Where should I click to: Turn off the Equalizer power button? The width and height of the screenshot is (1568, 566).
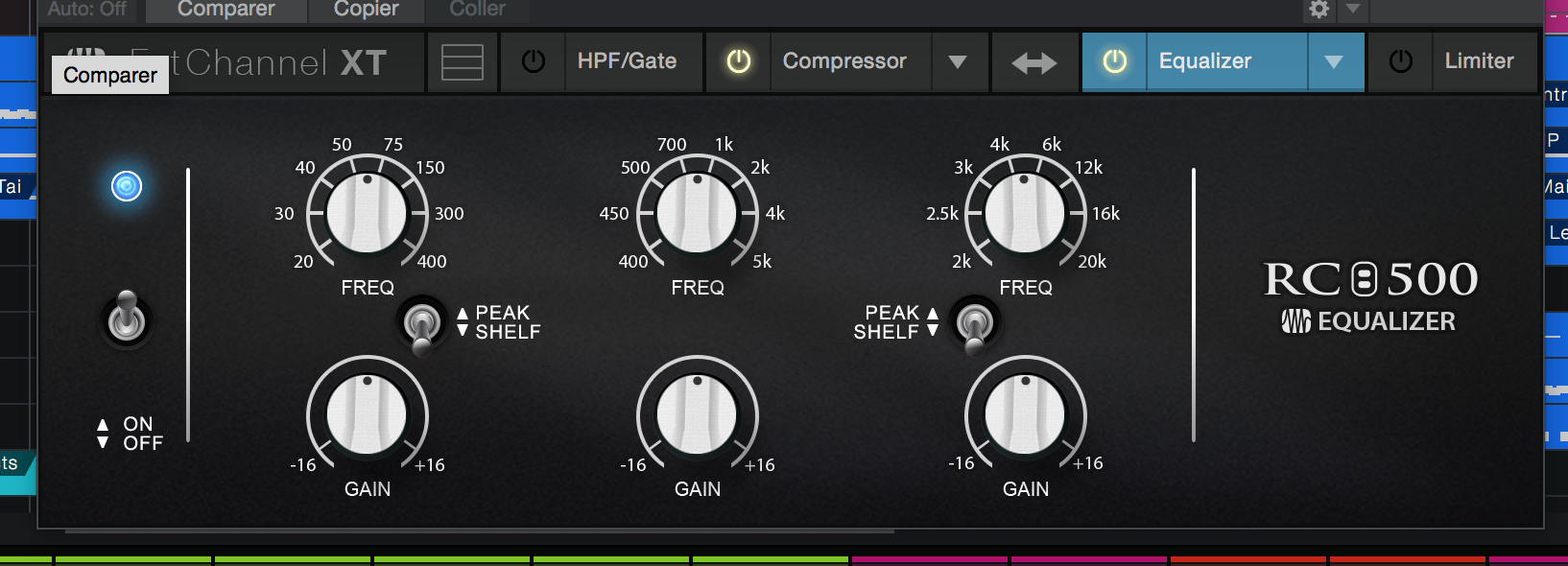pyautogui.click(x=1115, y=61)
